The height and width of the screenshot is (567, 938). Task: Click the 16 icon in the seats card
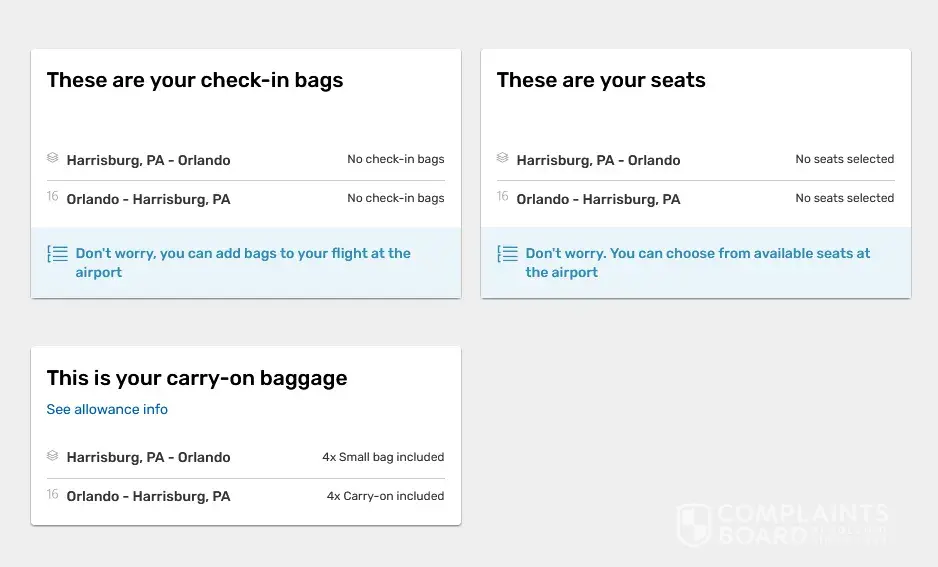pos(503,197)
